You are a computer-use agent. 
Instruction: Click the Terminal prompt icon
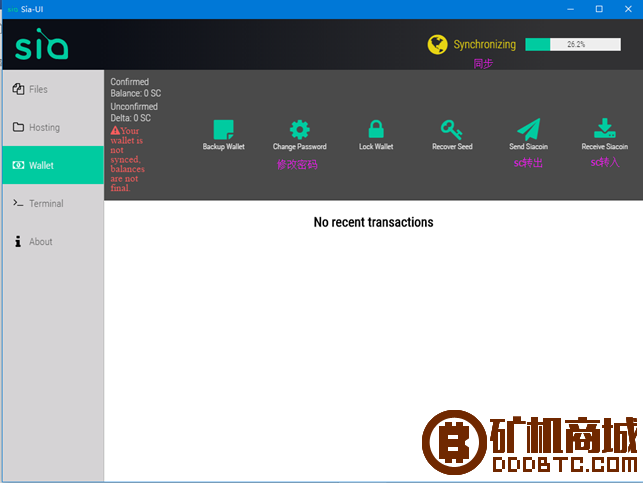click(x=18, y=203)
